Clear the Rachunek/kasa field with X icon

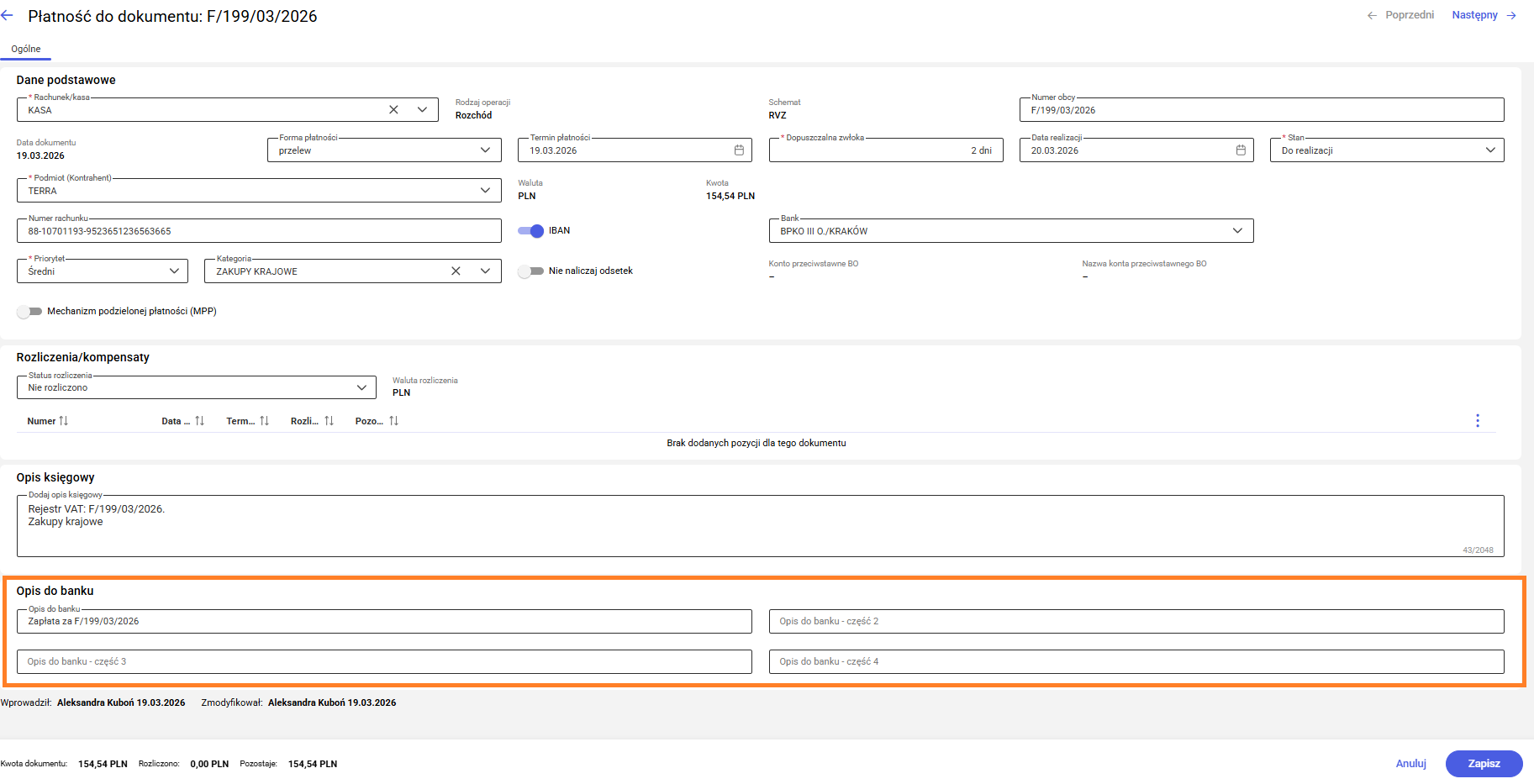(x=393, y=110)
